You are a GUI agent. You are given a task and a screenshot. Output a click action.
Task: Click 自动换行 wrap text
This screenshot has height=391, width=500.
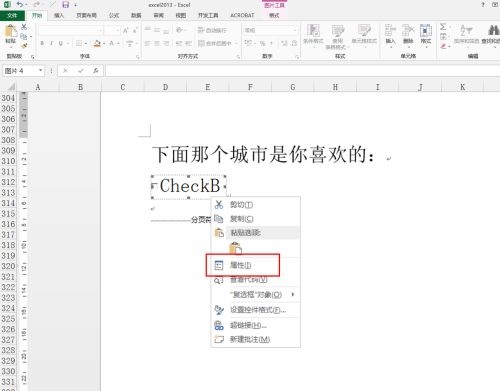point(212,30)
